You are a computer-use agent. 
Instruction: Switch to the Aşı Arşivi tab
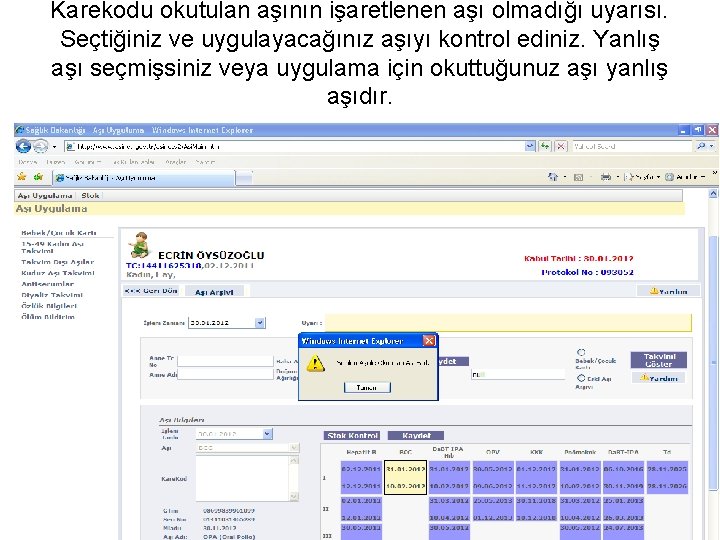(214, 292)
